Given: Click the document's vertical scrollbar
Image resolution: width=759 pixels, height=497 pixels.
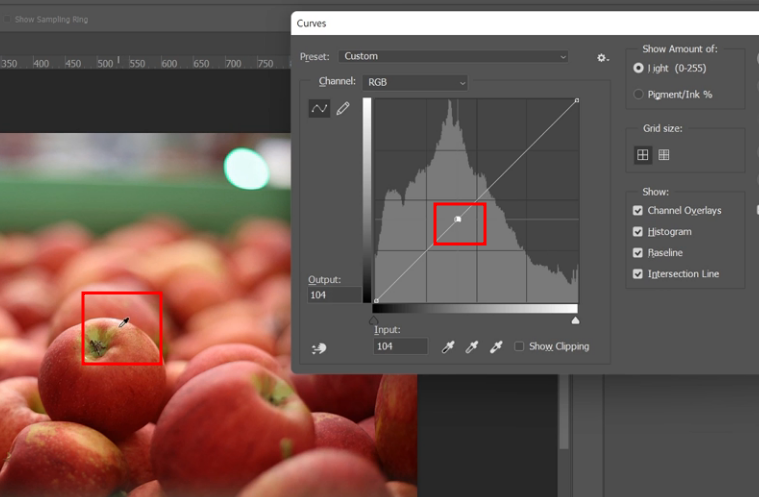Looking at the screenshot, I should pyautogui.click(x=563, y=411).
